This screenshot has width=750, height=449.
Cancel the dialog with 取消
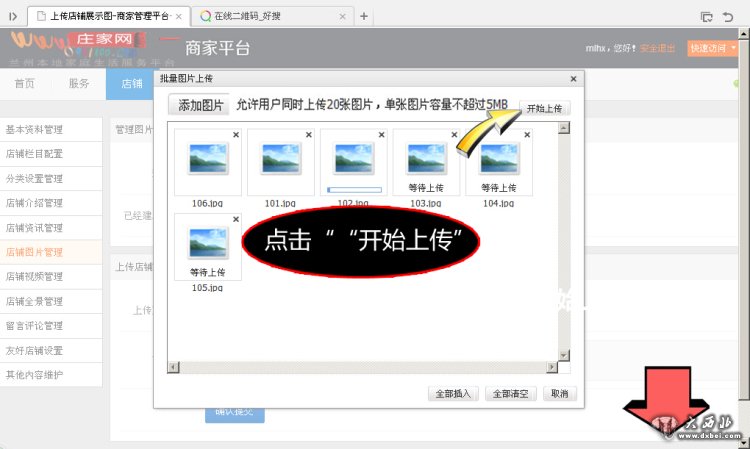559,393
